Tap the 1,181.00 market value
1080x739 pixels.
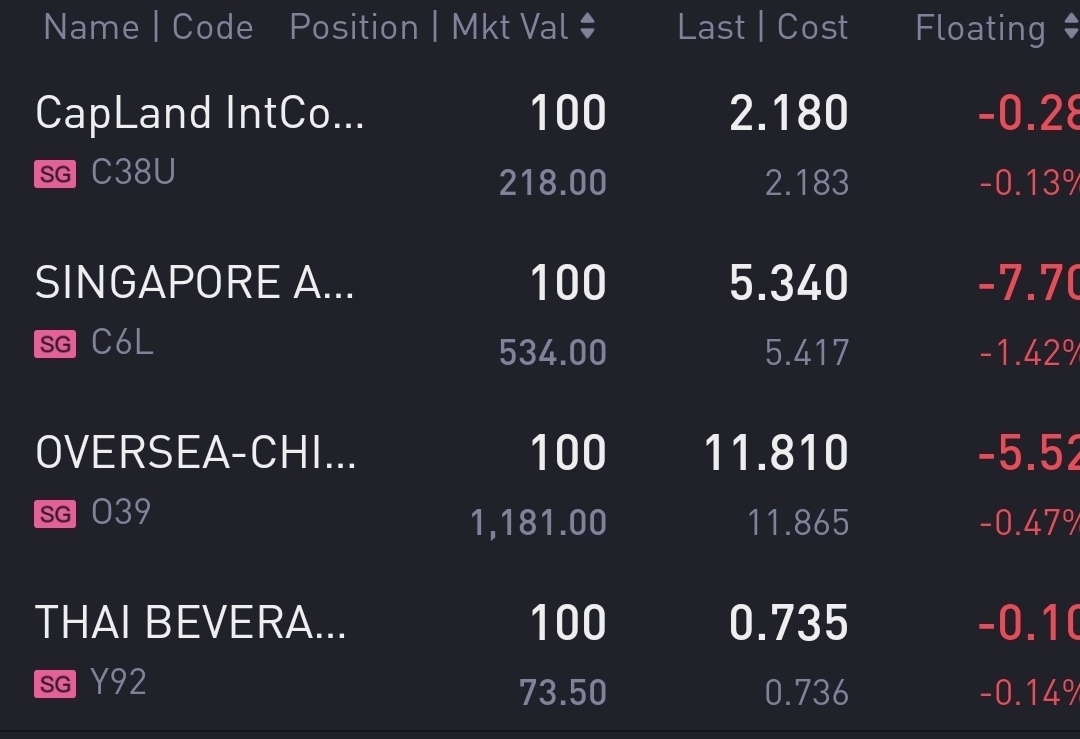(x=538, y=522)
